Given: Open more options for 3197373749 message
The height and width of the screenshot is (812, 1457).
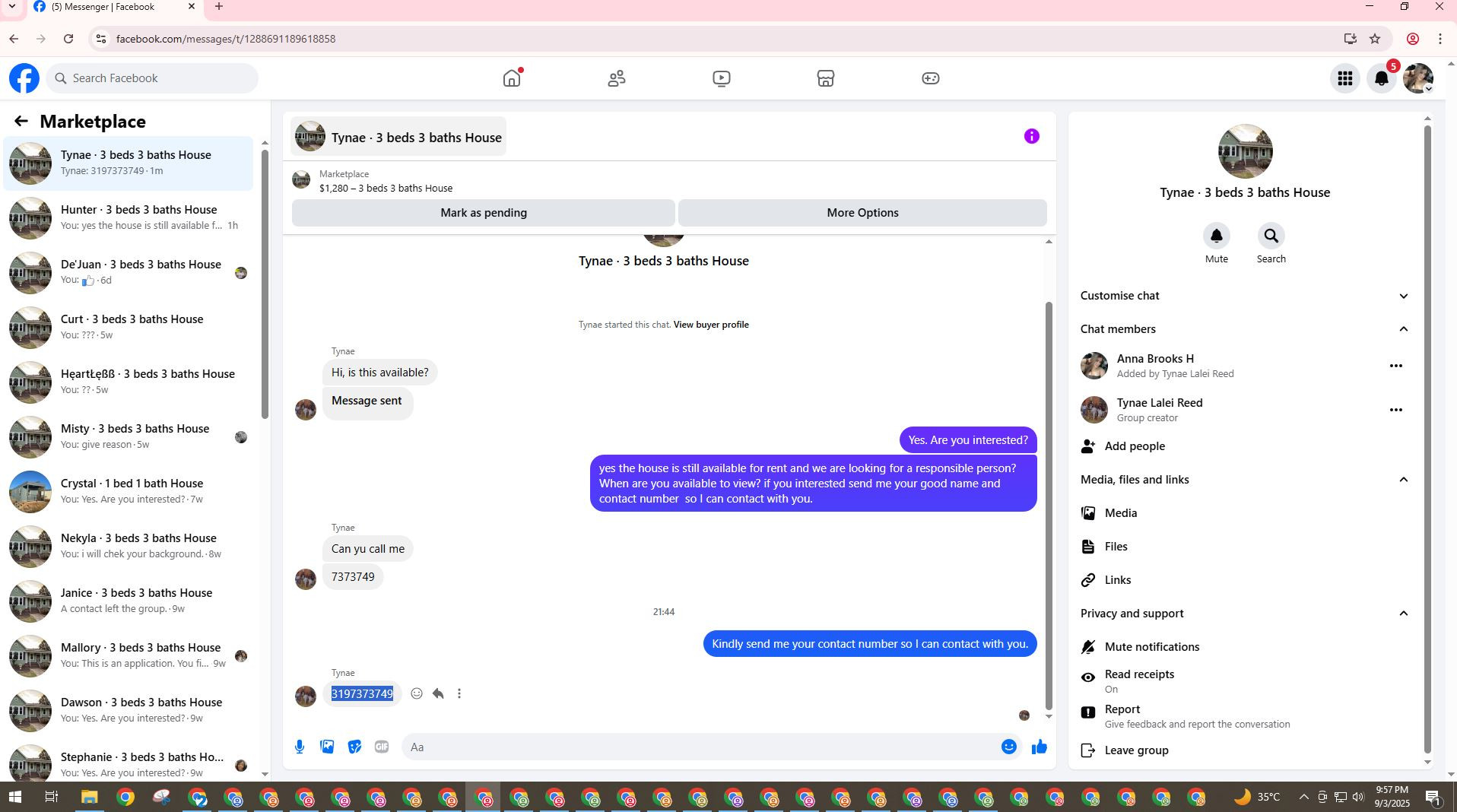Looking at the screenshot, I should point(459,694).
